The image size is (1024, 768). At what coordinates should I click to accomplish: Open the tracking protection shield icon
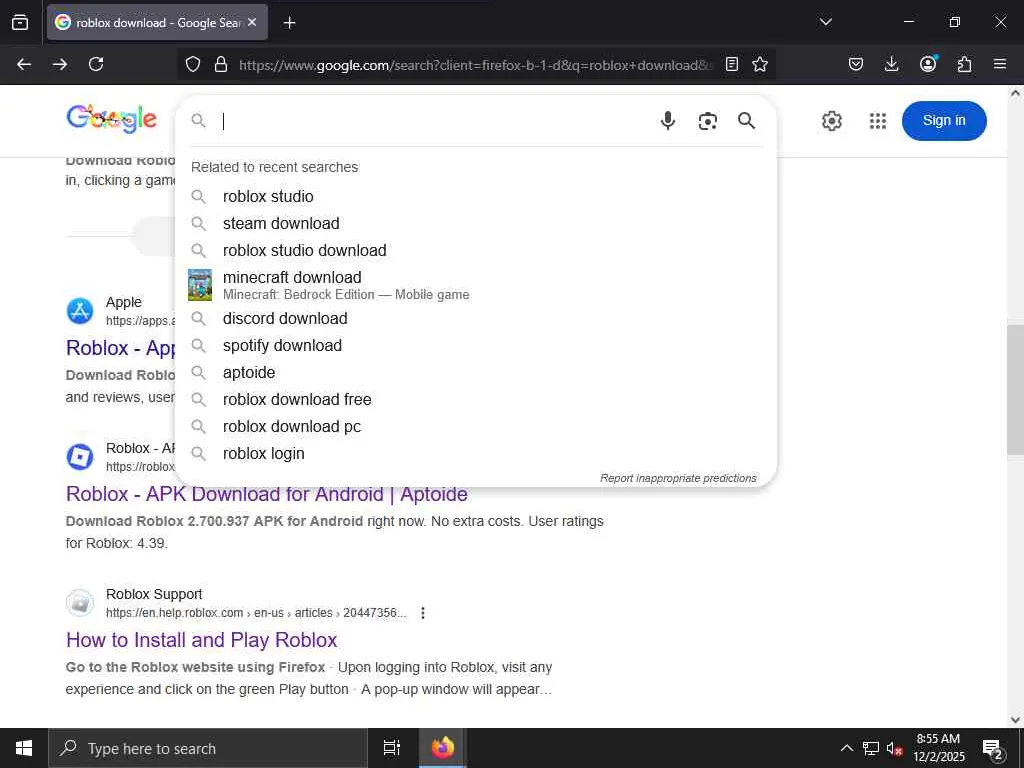coord(193,64)
